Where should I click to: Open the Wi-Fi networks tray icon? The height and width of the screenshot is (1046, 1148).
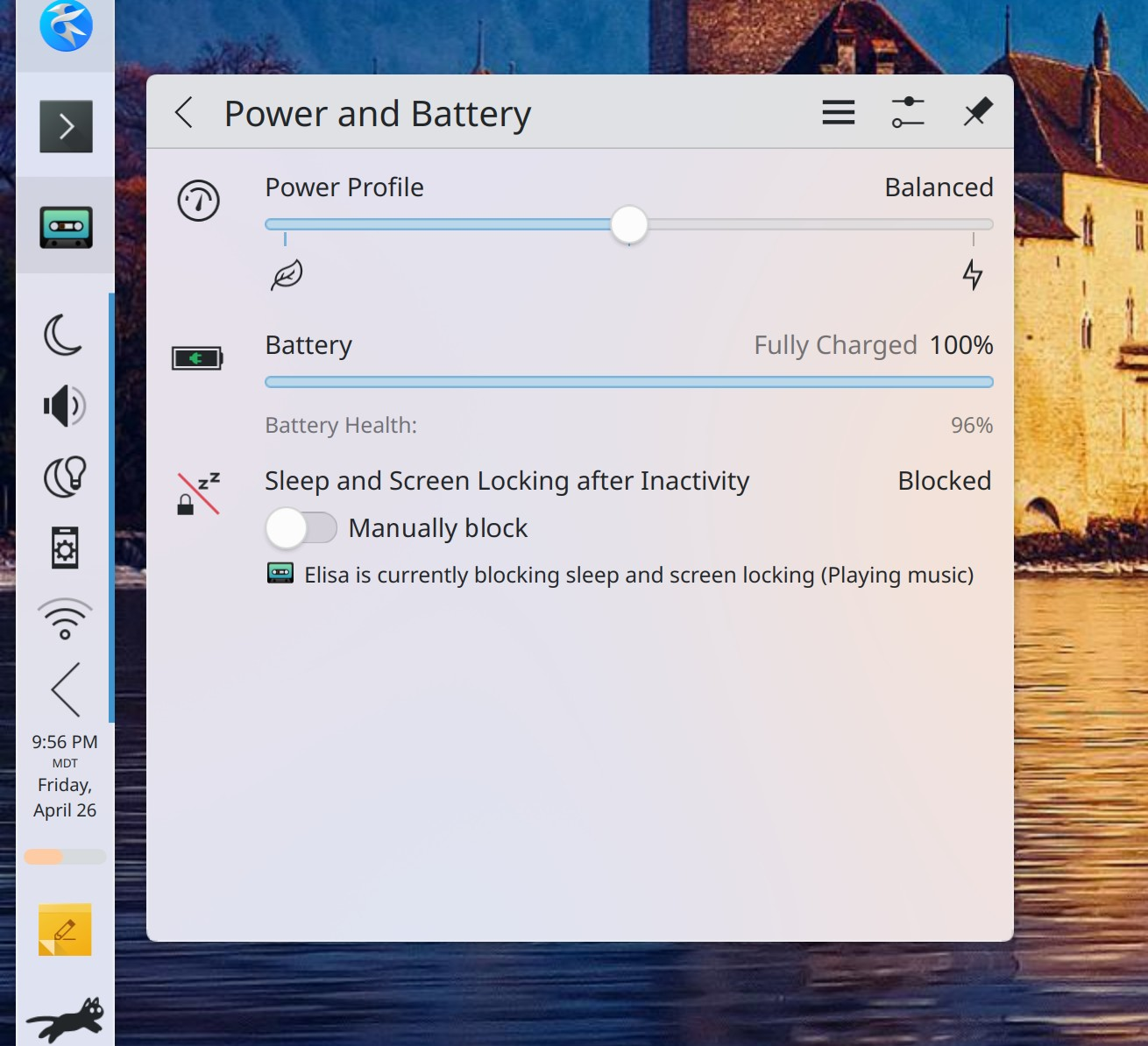click(x=65, y=618)
